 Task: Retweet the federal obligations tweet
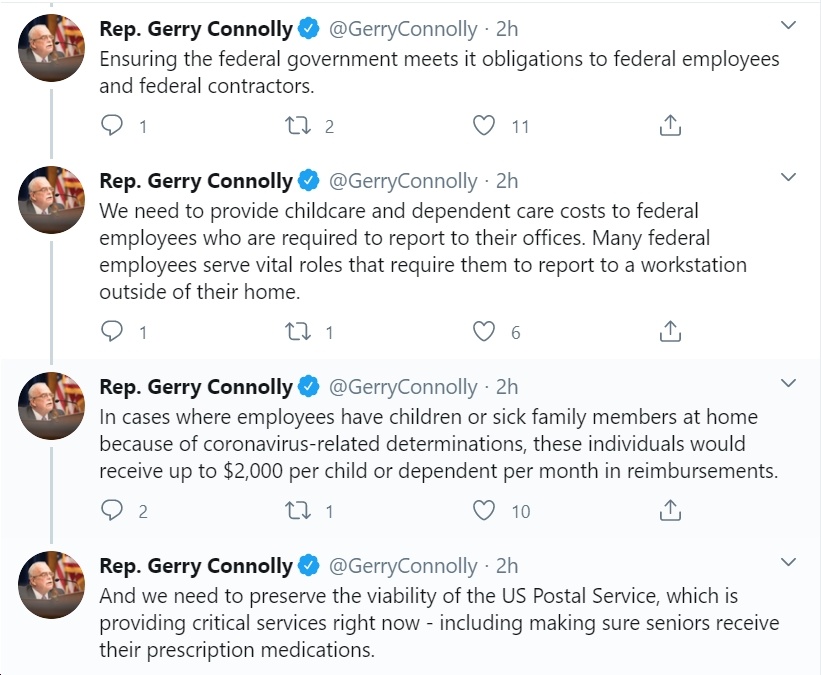pyautogui.click(x=297, y=126)
